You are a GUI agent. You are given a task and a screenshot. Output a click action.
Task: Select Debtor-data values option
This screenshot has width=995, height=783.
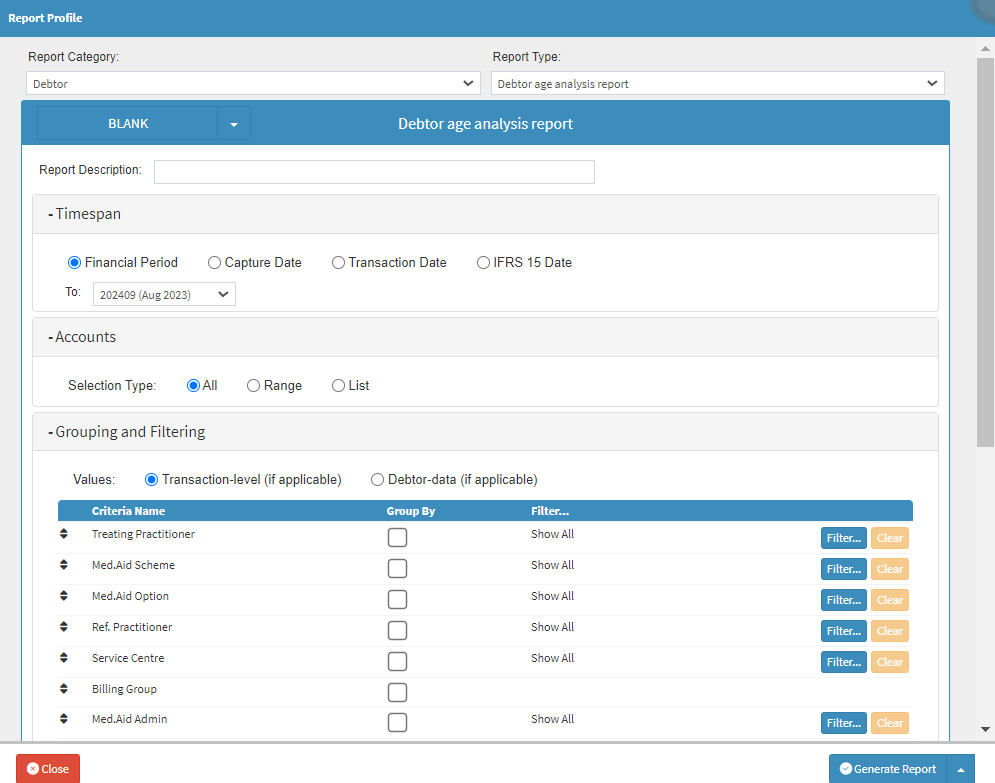377,480
